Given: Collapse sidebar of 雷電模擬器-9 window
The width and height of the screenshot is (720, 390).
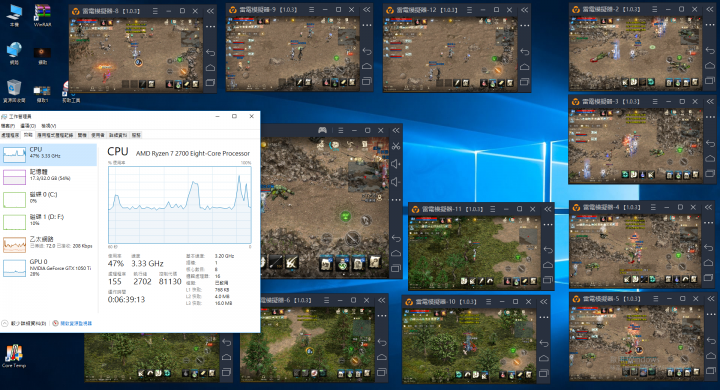Looking at the screenshot, I should click(367, 10).
